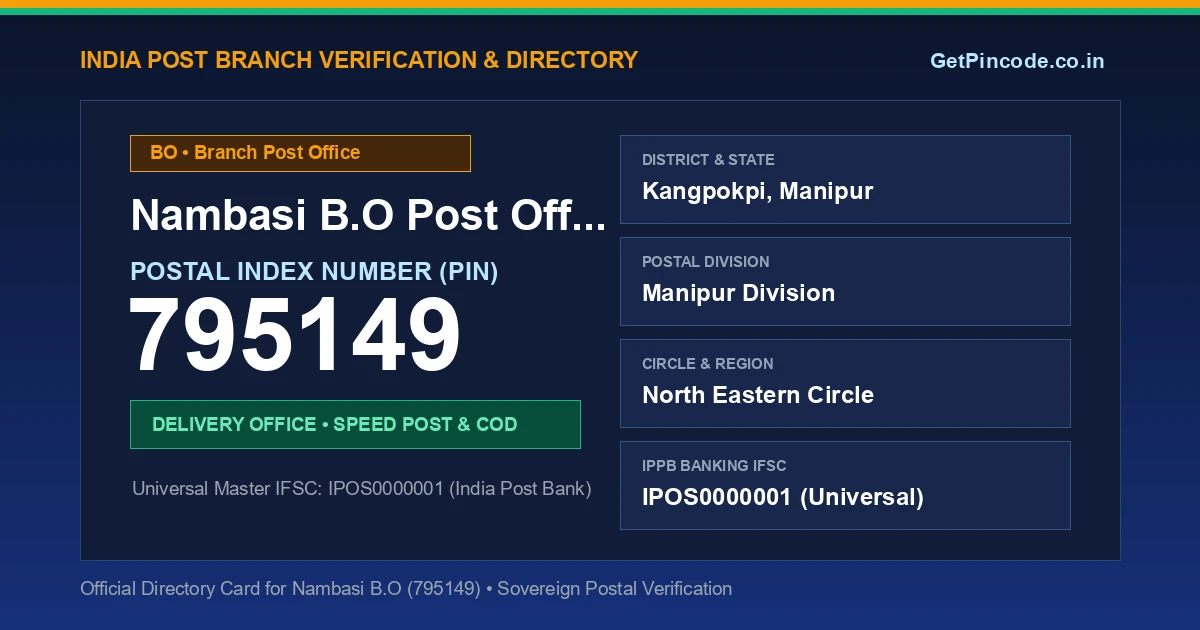The image size is (1200, 630).
Task: Click the Universal Master IFSC line
Action: pyautogui.click(x=362, y=489)
